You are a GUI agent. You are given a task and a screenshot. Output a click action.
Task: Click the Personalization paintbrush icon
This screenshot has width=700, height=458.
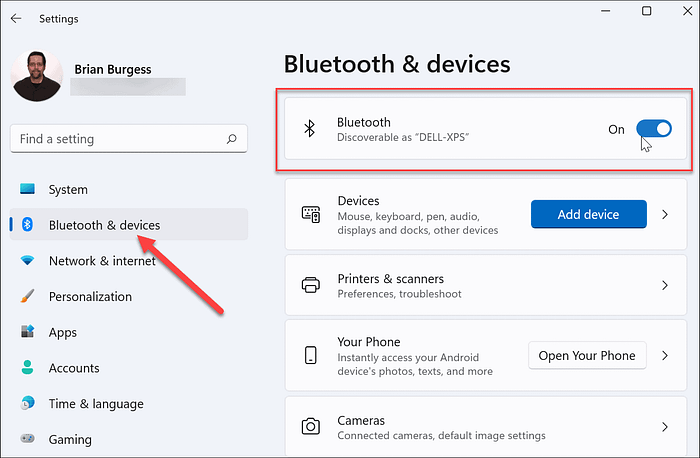[27, 296]
